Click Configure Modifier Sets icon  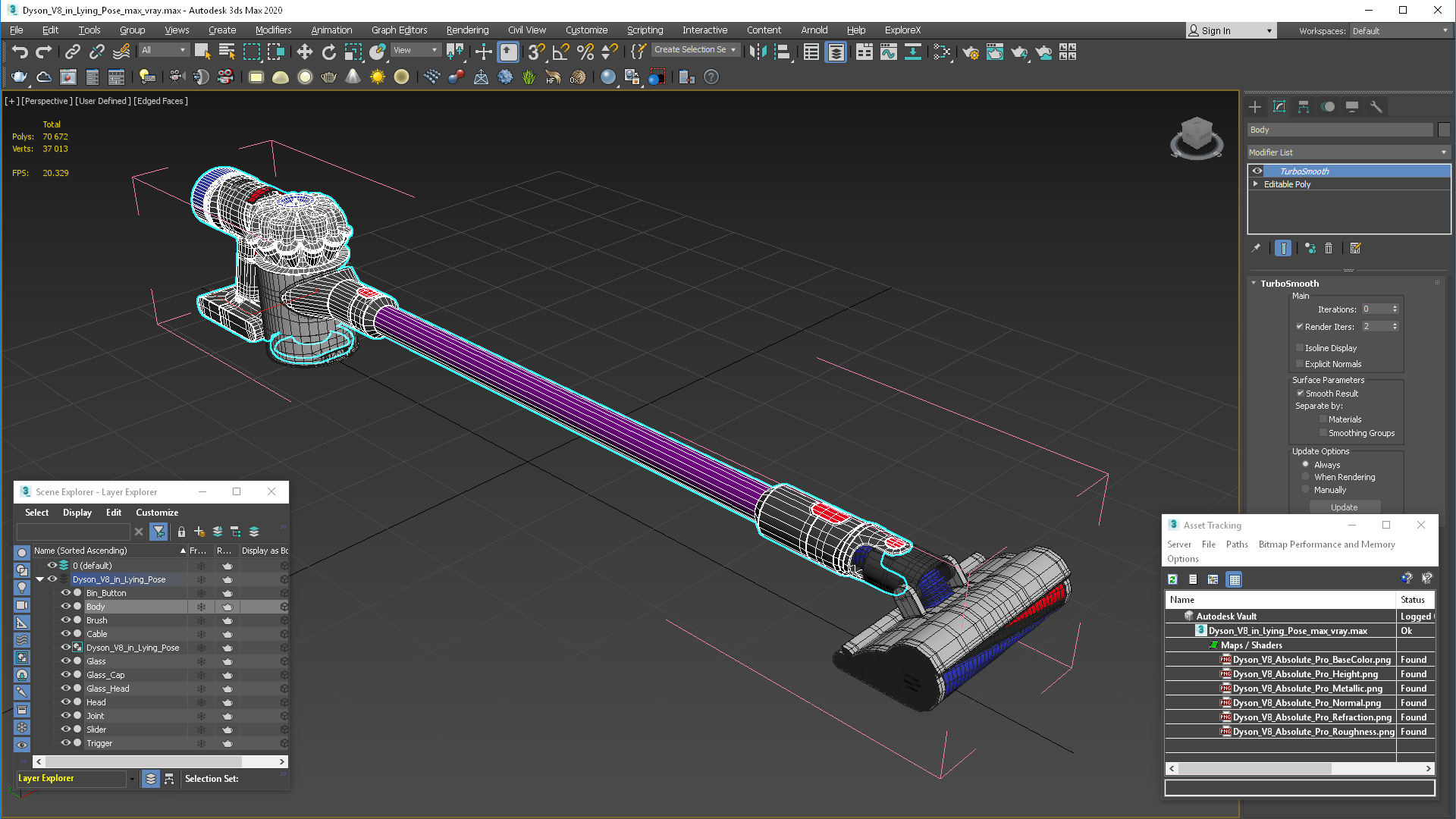click(x=1355, y=248)
